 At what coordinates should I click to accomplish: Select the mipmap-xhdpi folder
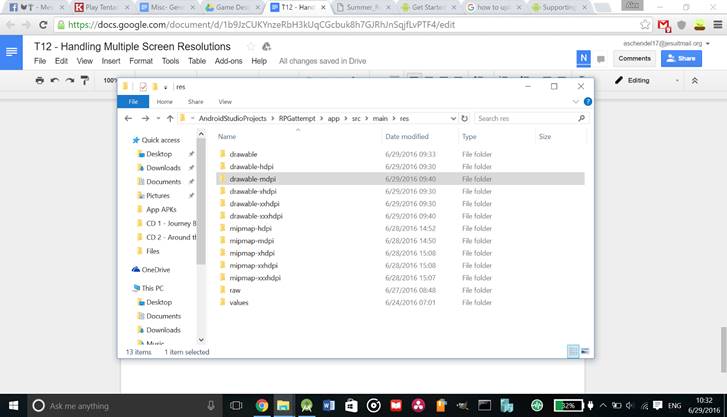tap(252, 253)
